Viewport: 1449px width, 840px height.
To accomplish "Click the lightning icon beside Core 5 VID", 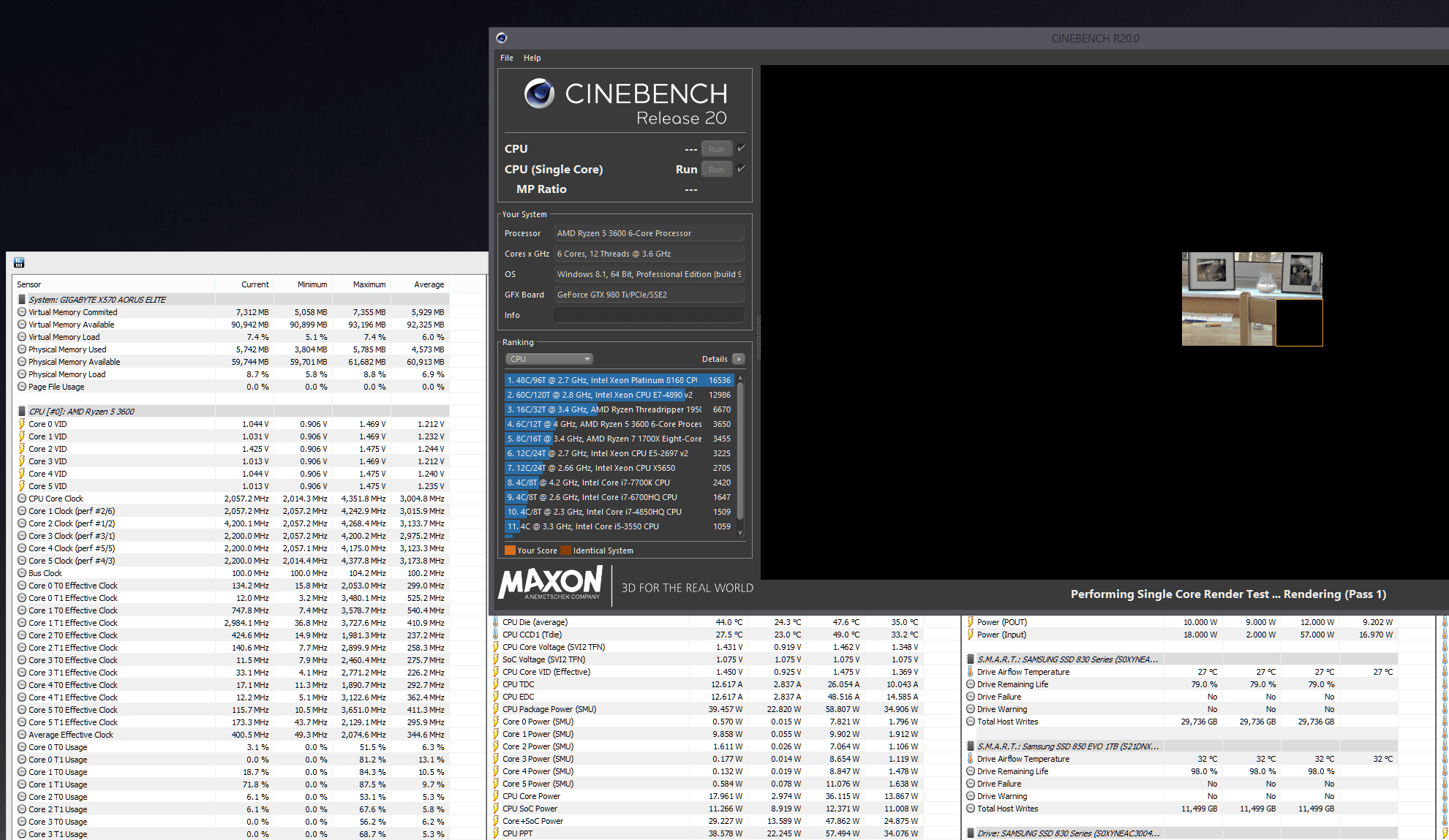I will pyautogui.click(x=22, y=486).
